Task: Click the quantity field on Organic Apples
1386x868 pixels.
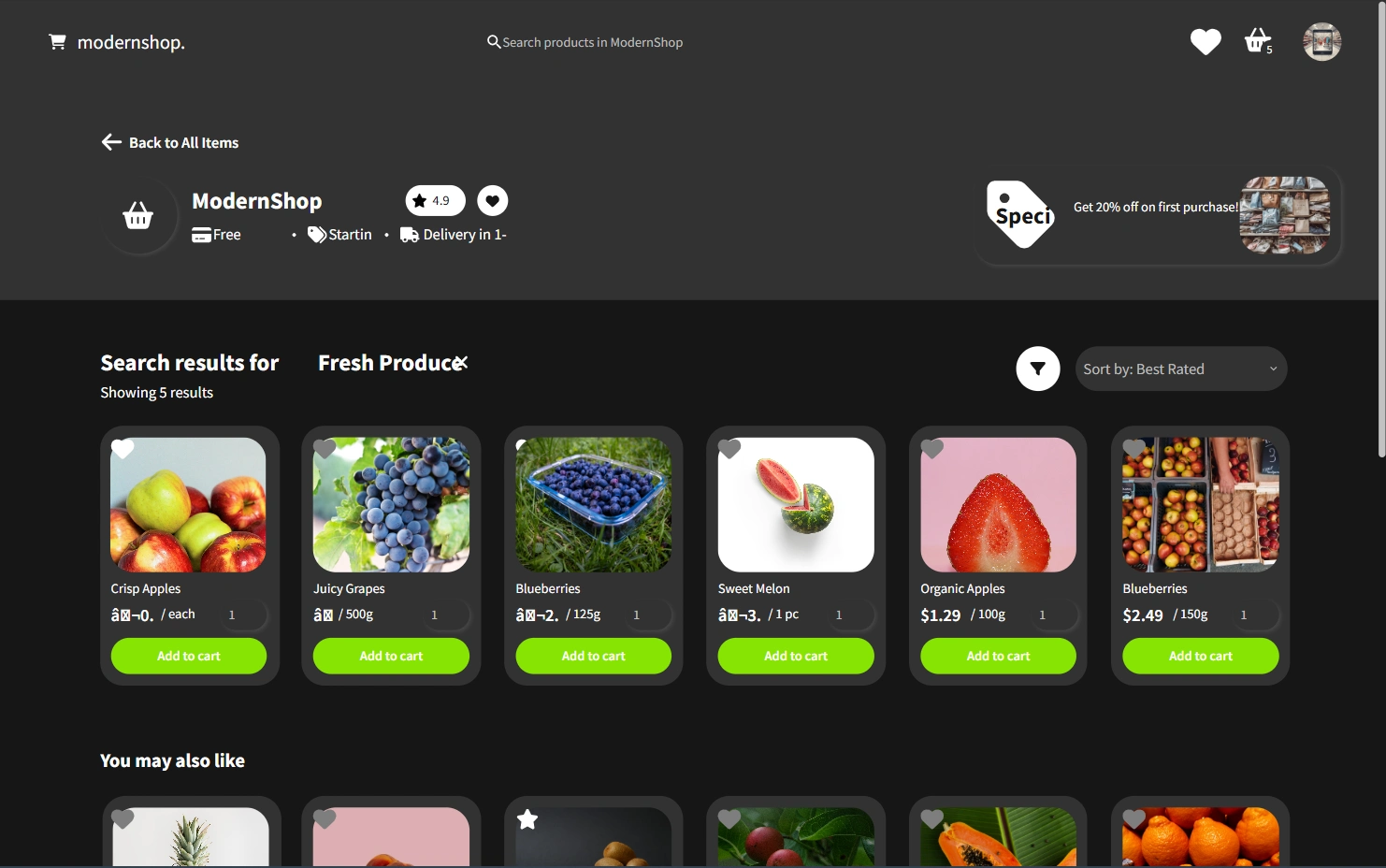Action: 1054,615
